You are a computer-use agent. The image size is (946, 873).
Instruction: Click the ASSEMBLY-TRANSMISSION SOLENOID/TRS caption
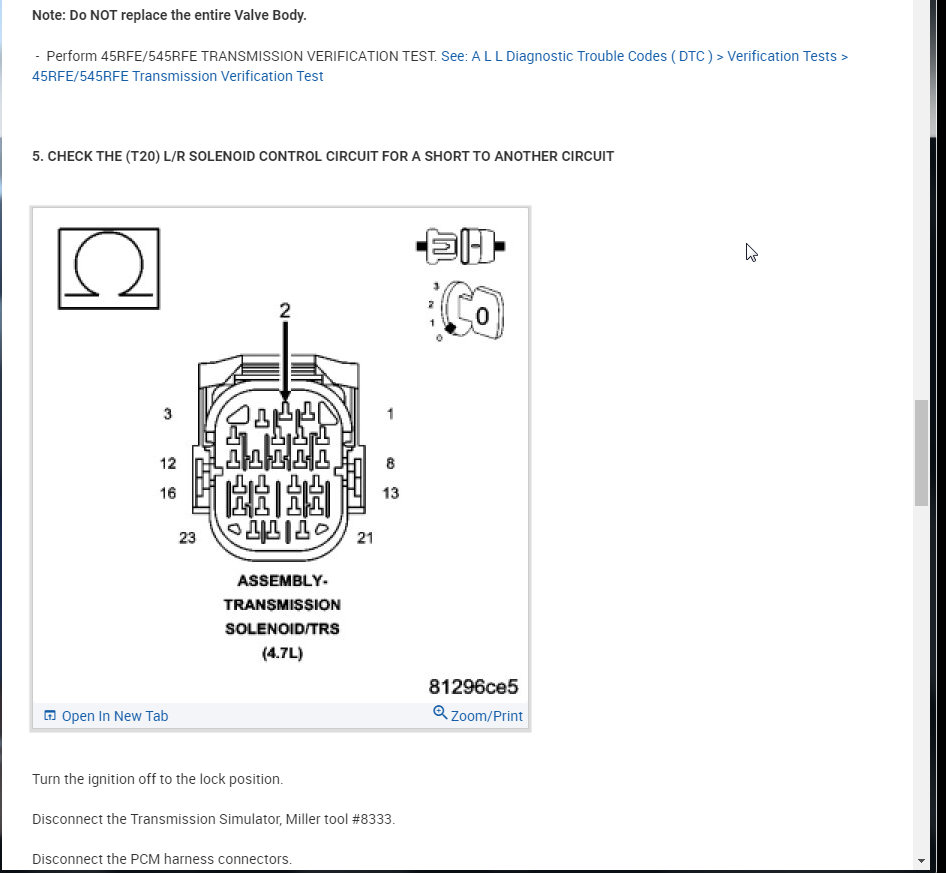[x=282, y=617]
